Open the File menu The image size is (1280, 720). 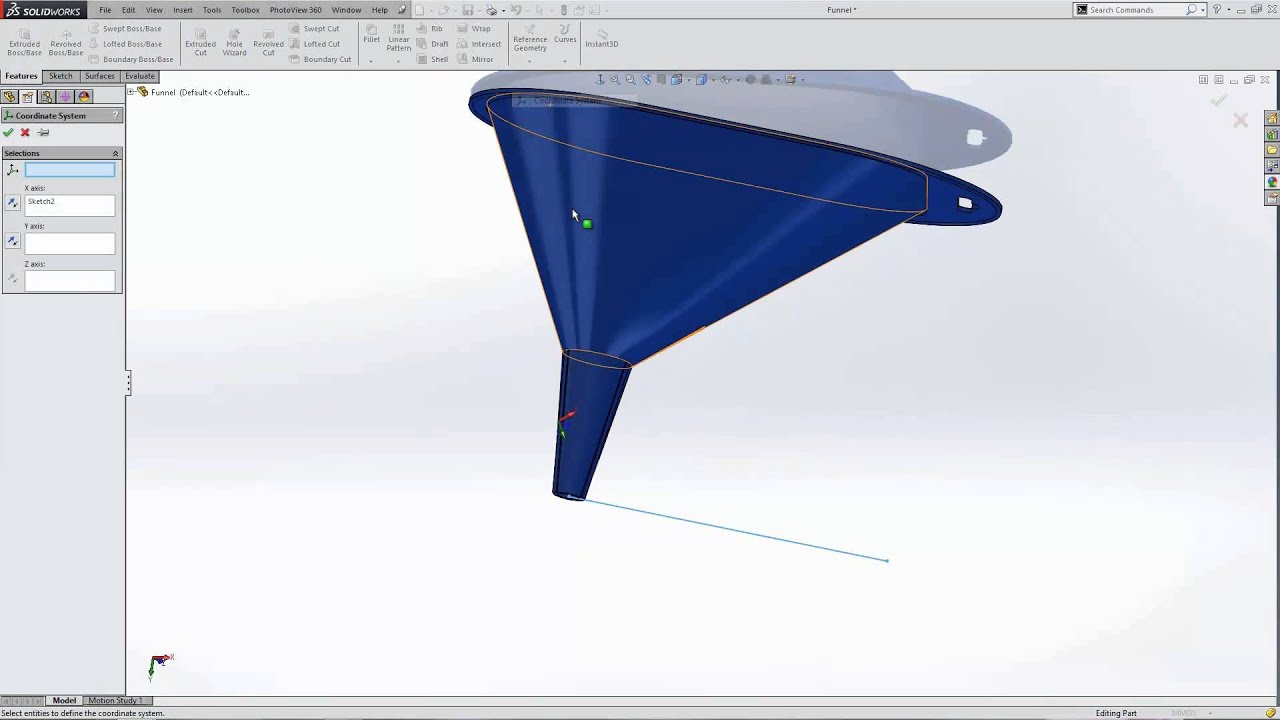[x=105, y=10]
